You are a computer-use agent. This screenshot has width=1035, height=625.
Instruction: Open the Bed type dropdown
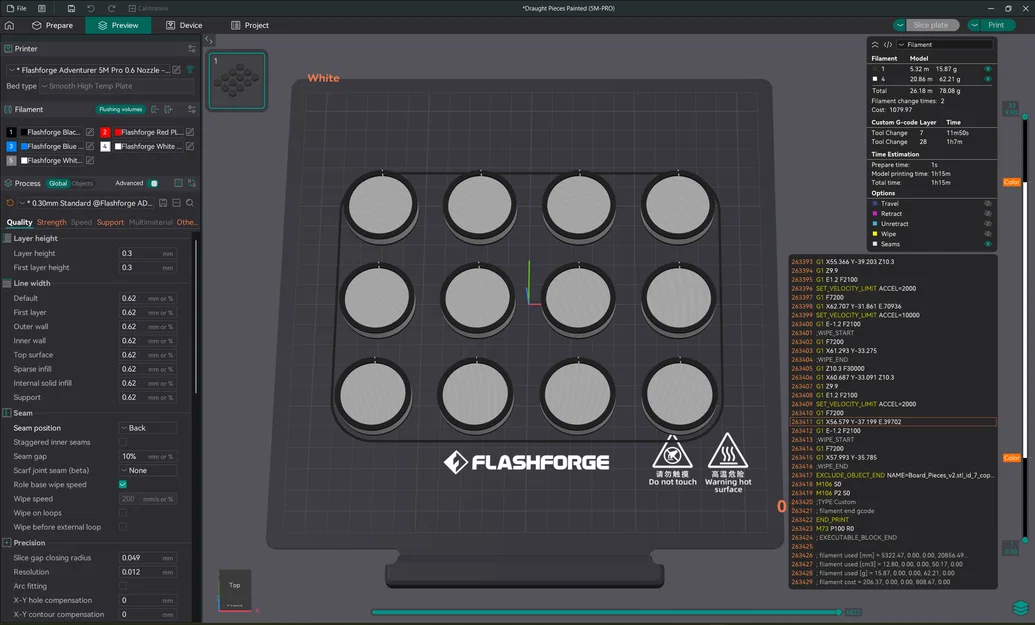tap(117, 86)
